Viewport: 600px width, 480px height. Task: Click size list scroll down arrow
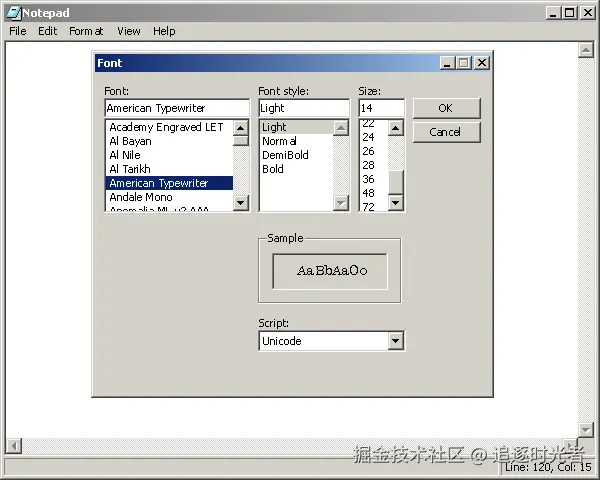[x=396, y=202]
